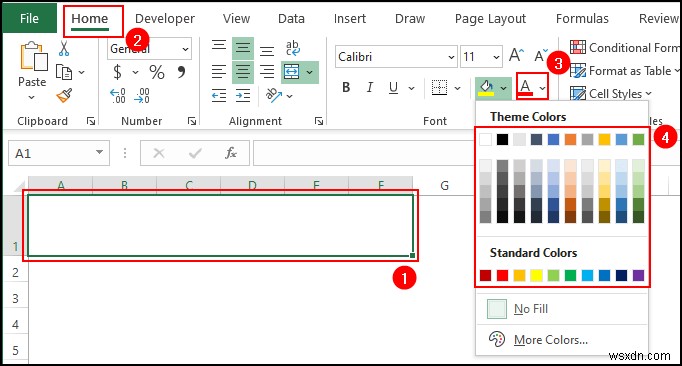
Task: Click the Wrap Text icon
Action: [x=293, y=48]
